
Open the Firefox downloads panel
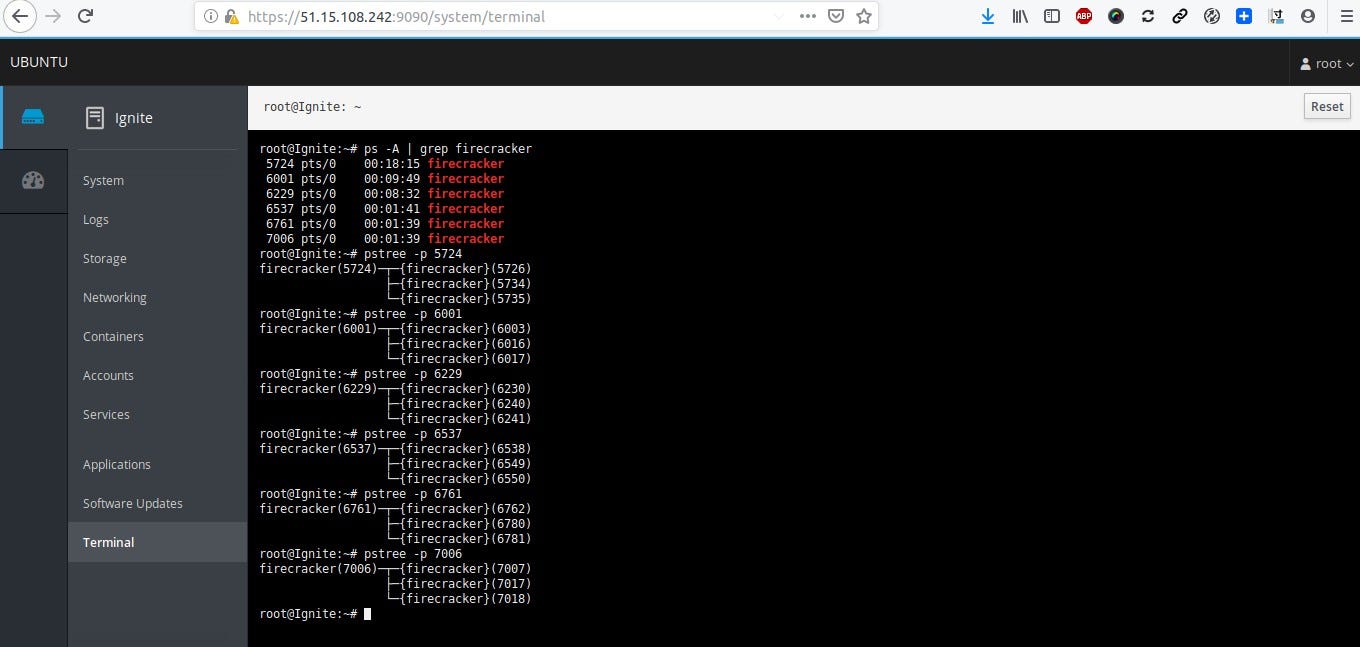click(988, 16)
